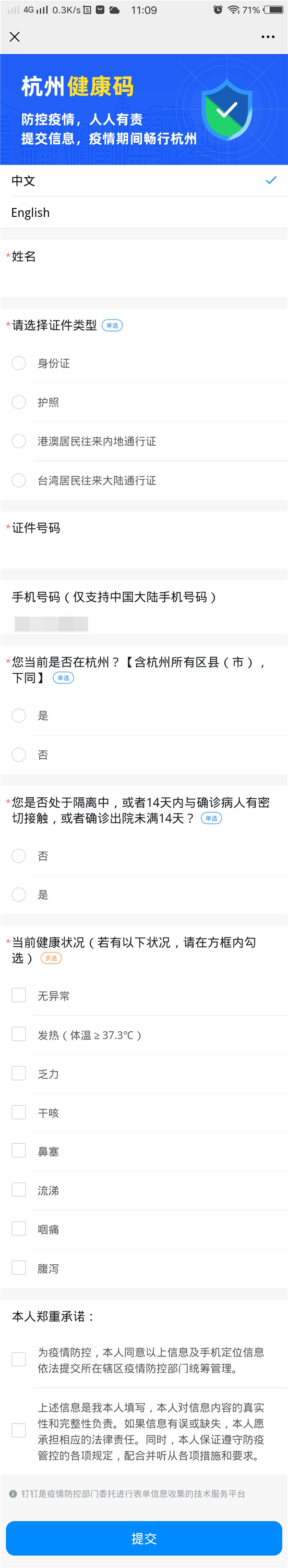Image resolution: width=288 pixels, height=1568 pixels.
Task: Close the page with the X icon
Action: coord(15,37)
